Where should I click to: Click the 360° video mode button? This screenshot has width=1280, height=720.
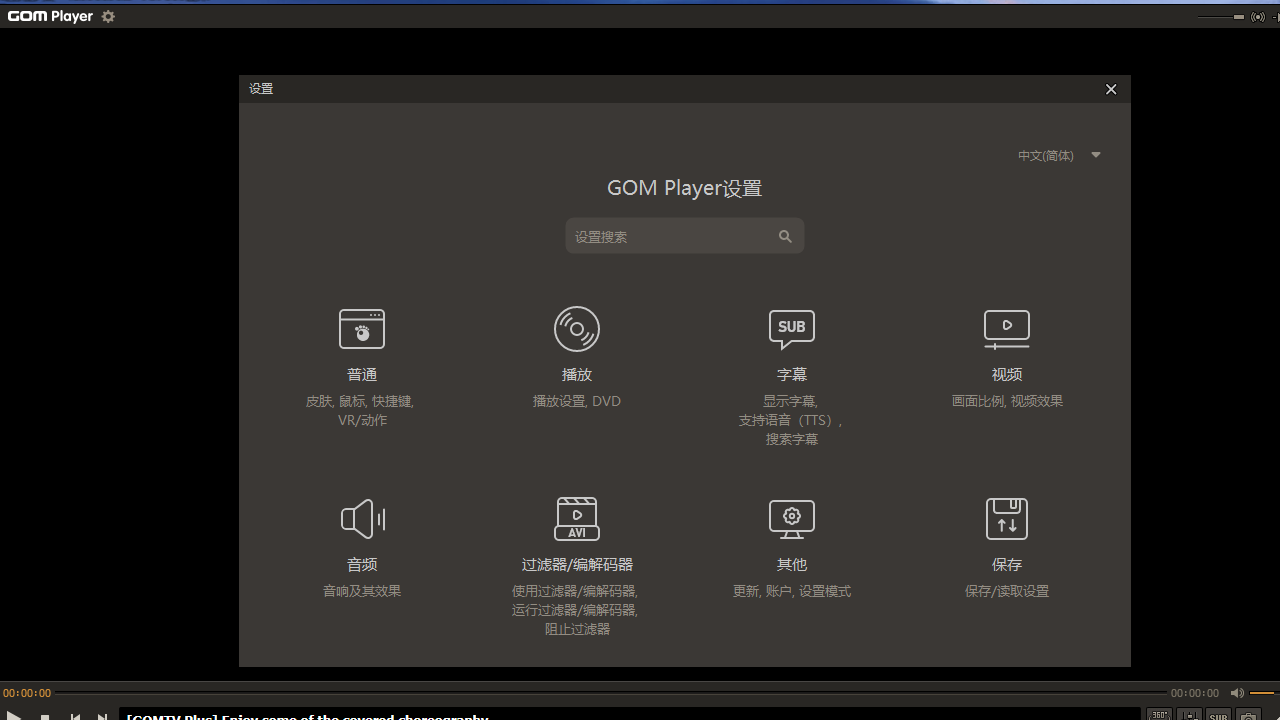pyautogui.click(x=1159, y=716)
